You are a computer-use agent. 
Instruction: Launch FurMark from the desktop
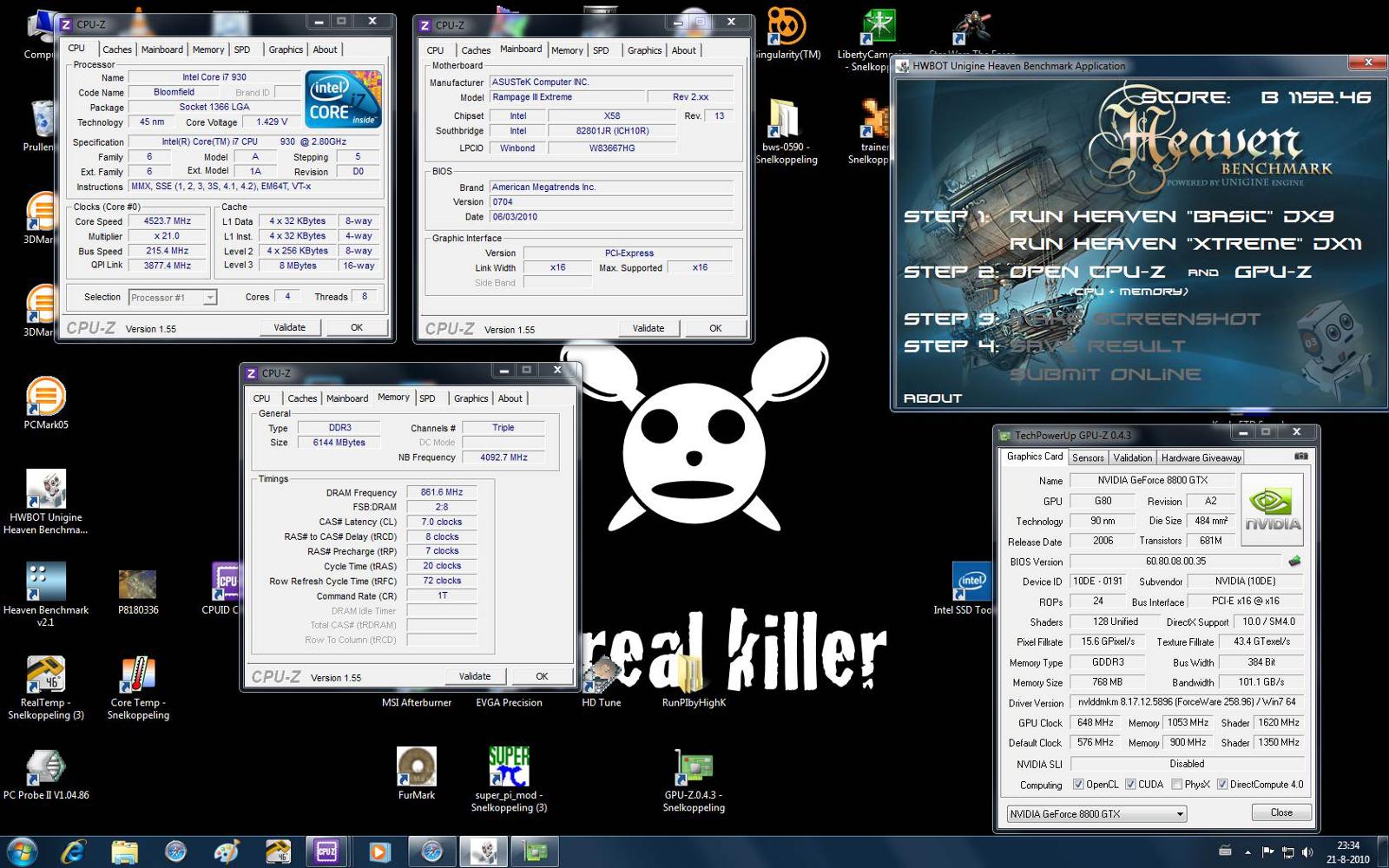[x=417, y=773]
